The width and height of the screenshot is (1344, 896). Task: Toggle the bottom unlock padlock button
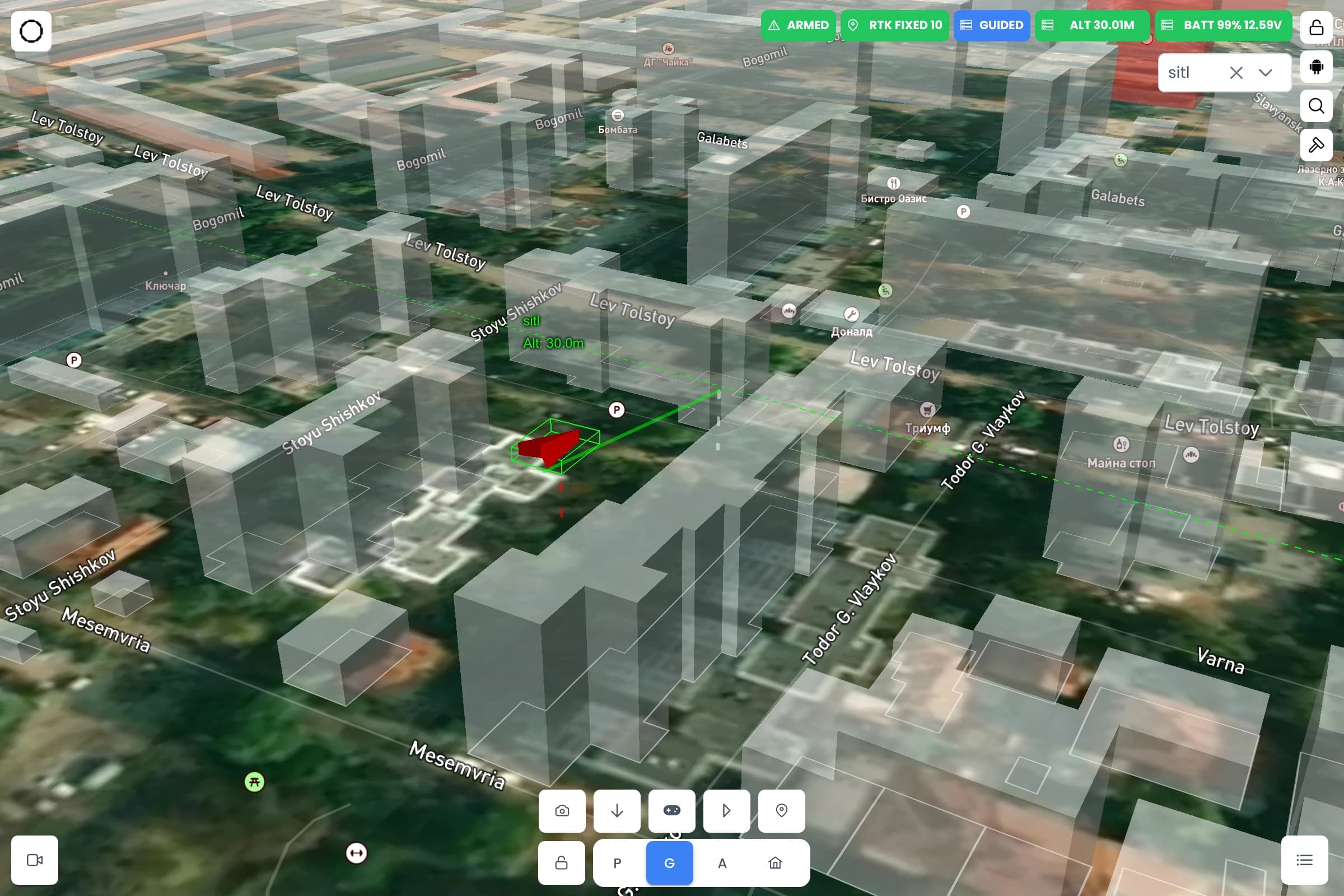[x=561, y=862]
